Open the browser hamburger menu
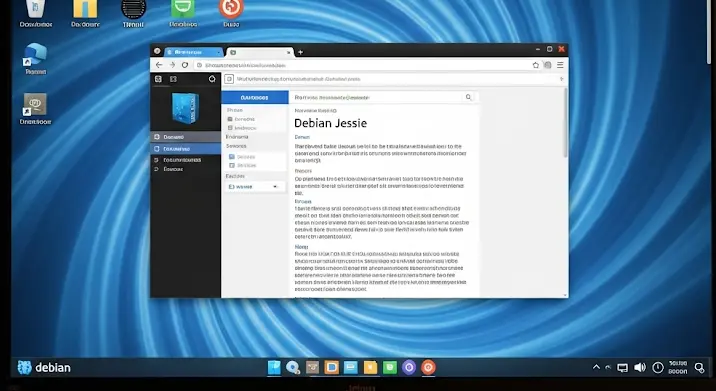The image size is (716, 391). 560,65
